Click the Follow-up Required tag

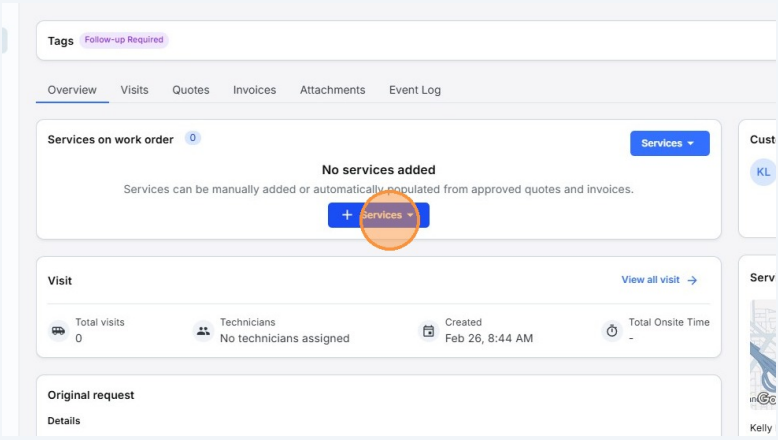[x=124, y=40]
